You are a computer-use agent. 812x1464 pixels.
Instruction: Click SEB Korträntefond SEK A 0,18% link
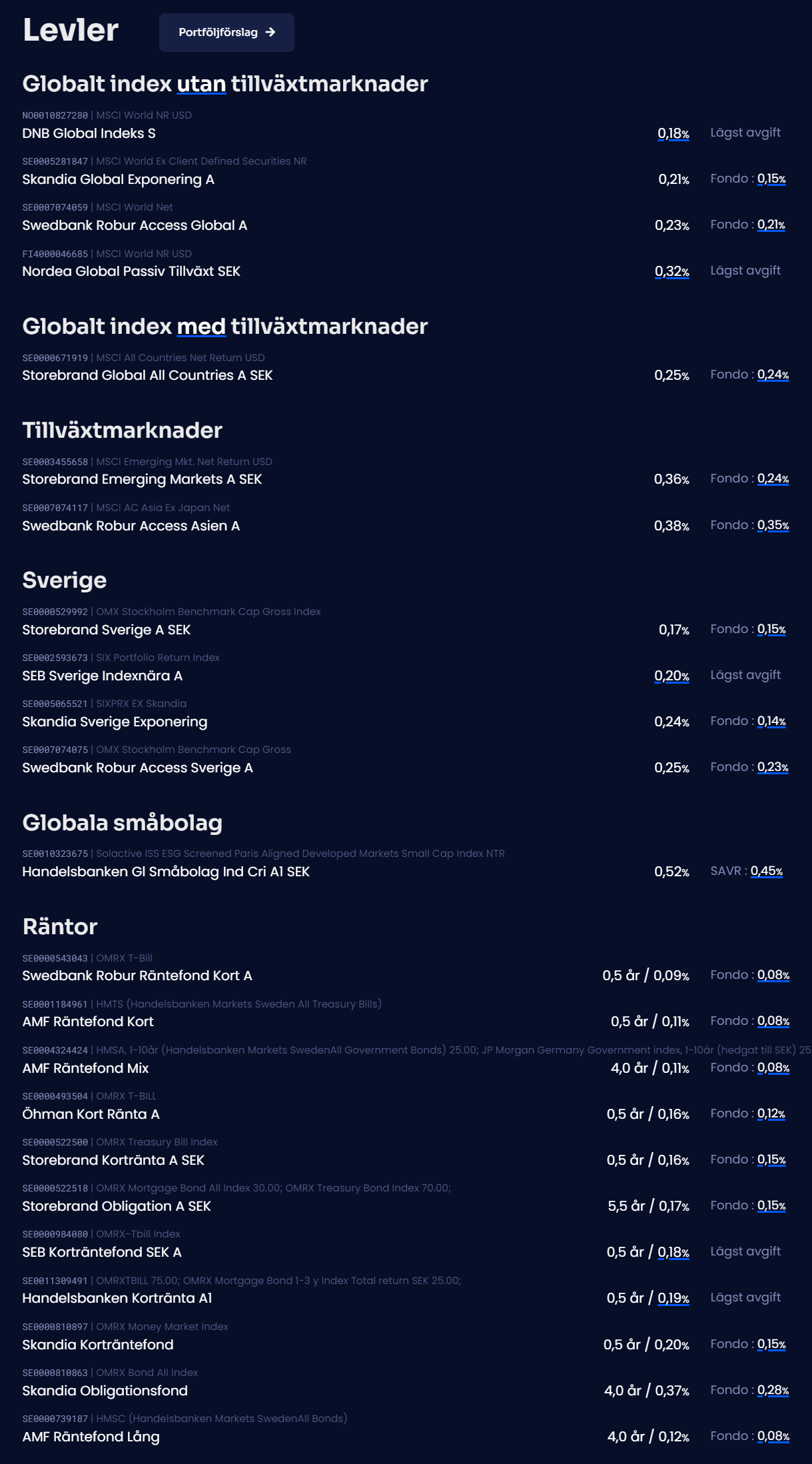point(673,1252)
